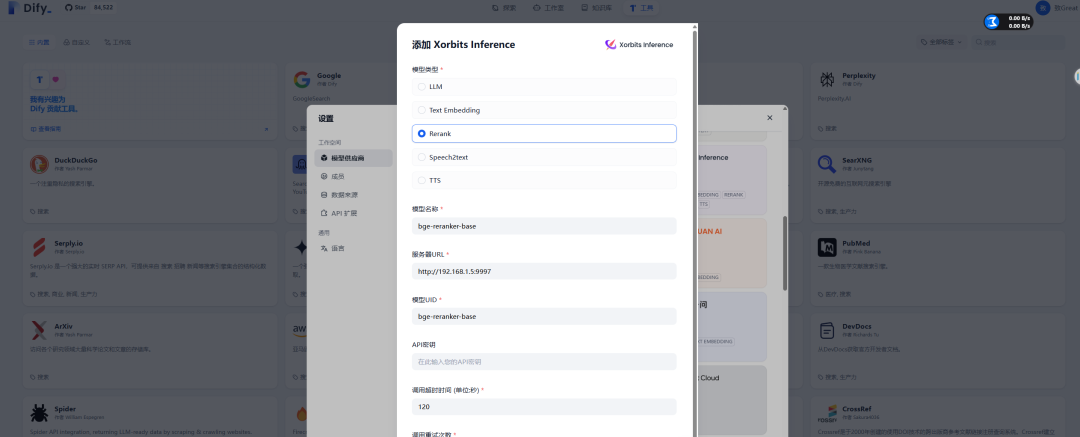Click the Xorbits Inference logo in dialog header

point(638,45)
